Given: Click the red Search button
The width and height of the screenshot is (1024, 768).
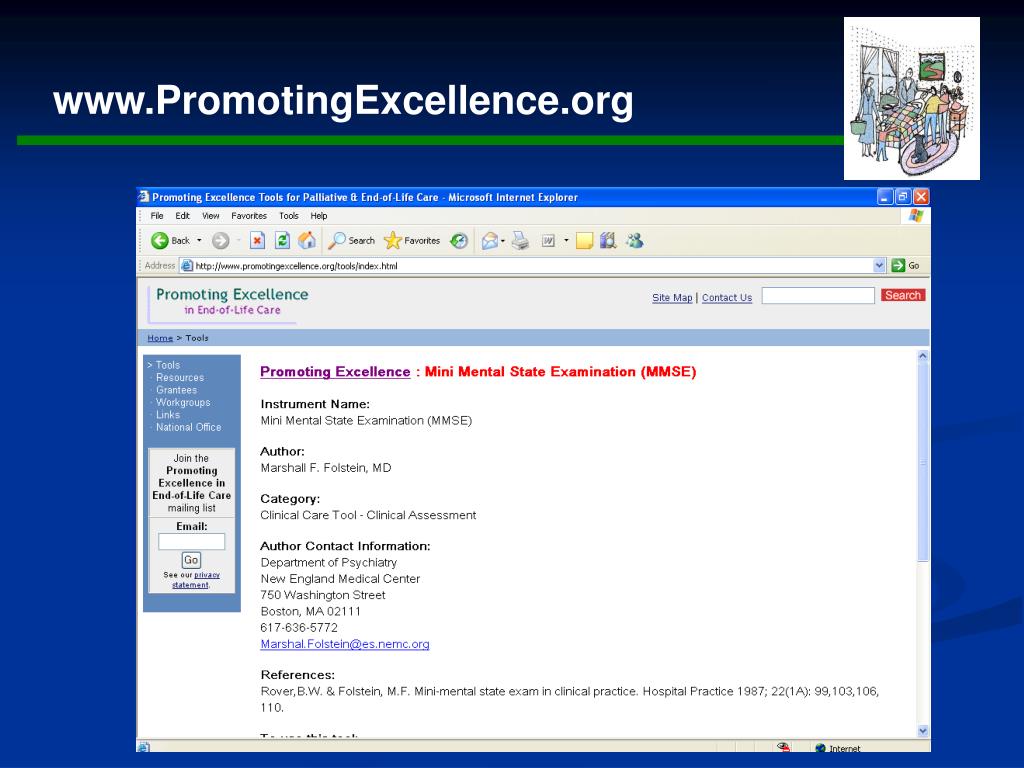Looking at the screenshot, I should [x=903, y=295].
